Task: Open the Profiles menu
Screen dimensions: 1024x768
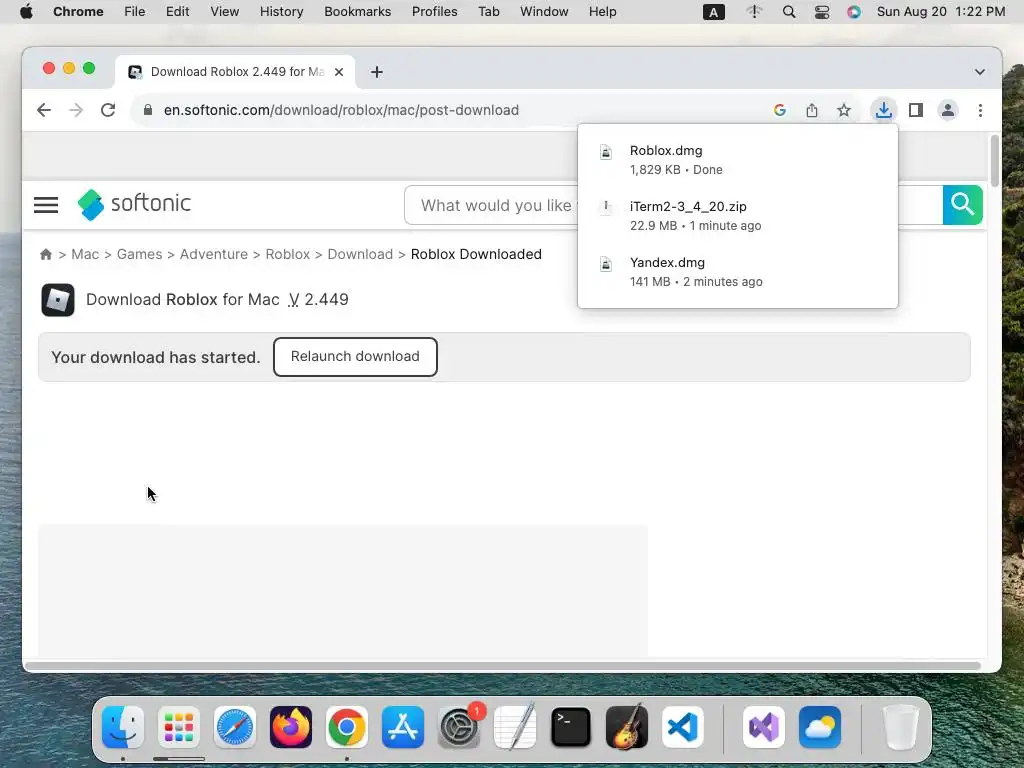Action: pyautogui.click(x=434, y=12)
